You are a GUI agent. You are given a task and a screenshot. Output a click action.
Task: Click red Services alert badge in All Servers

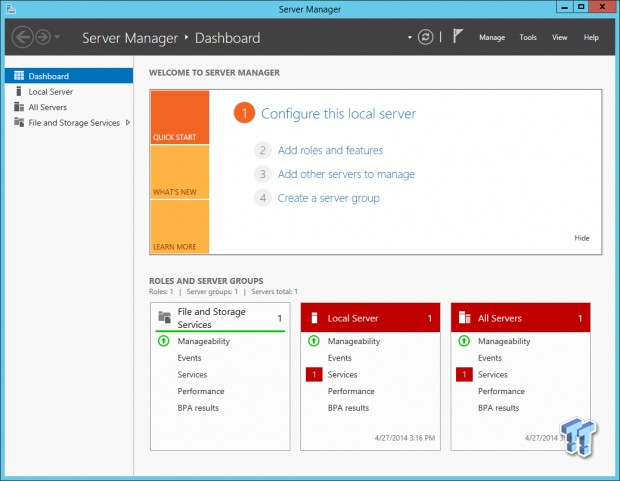point(464,374)
